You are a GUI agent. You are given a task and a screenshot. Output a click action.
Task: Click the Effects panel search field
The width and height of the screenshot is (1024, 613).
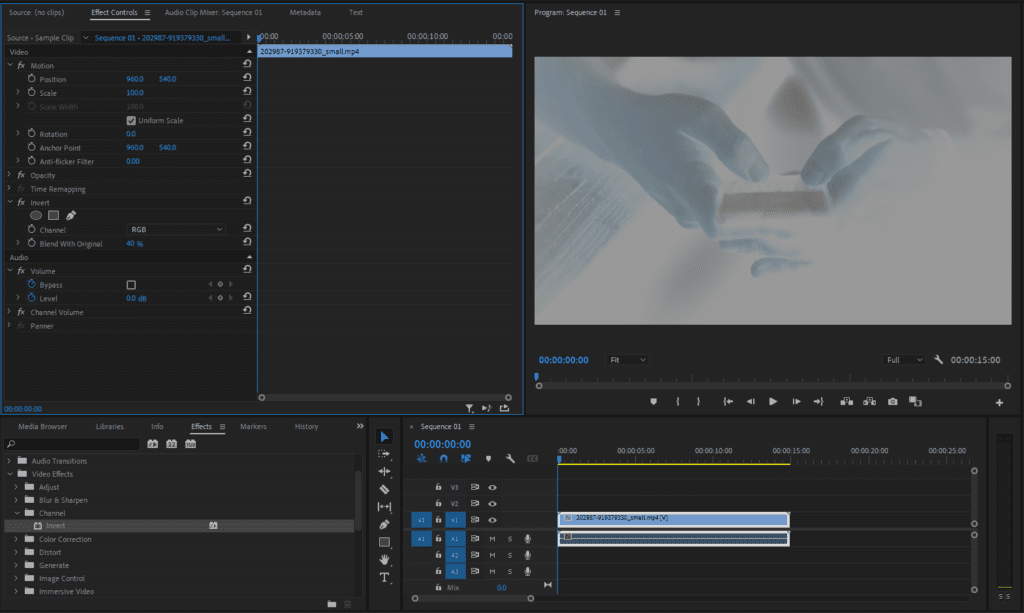72,444
